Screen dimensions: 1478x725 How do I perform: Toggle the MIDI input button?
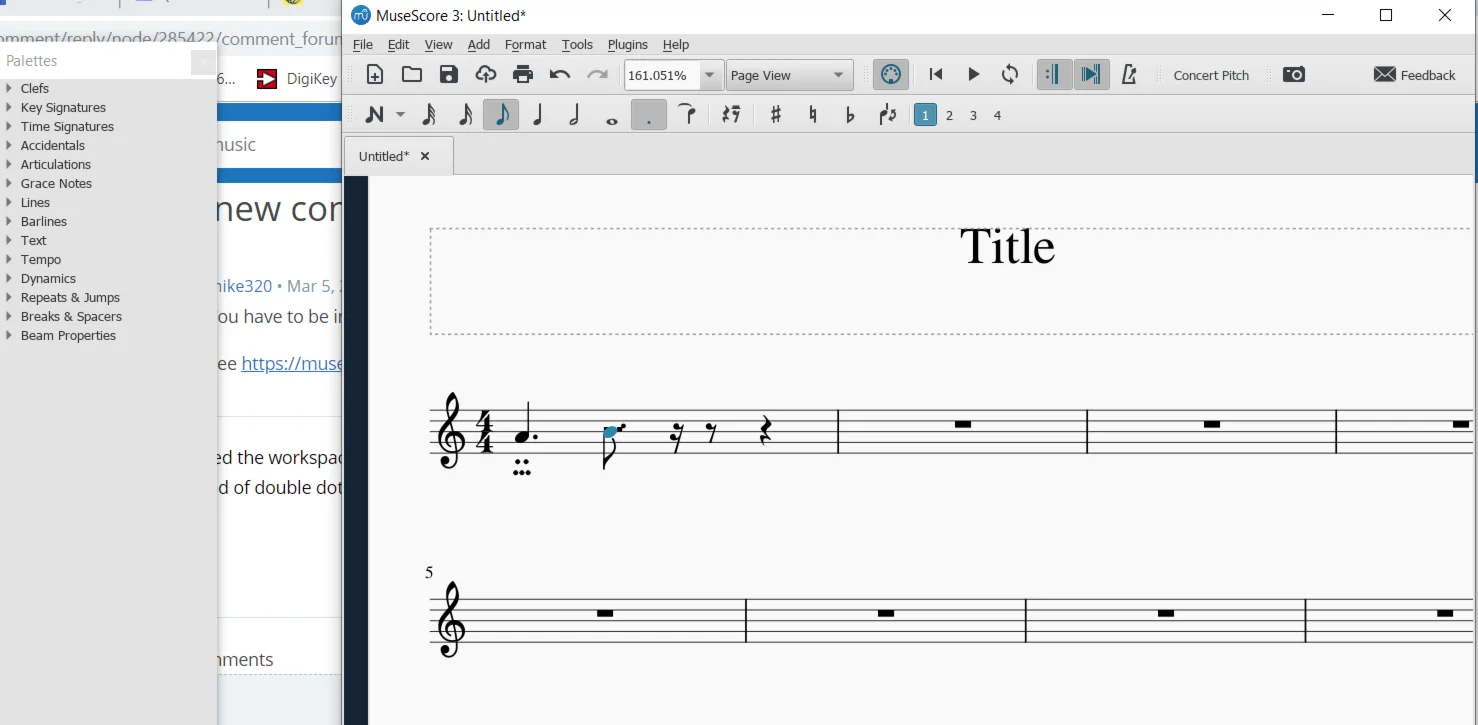890,75
